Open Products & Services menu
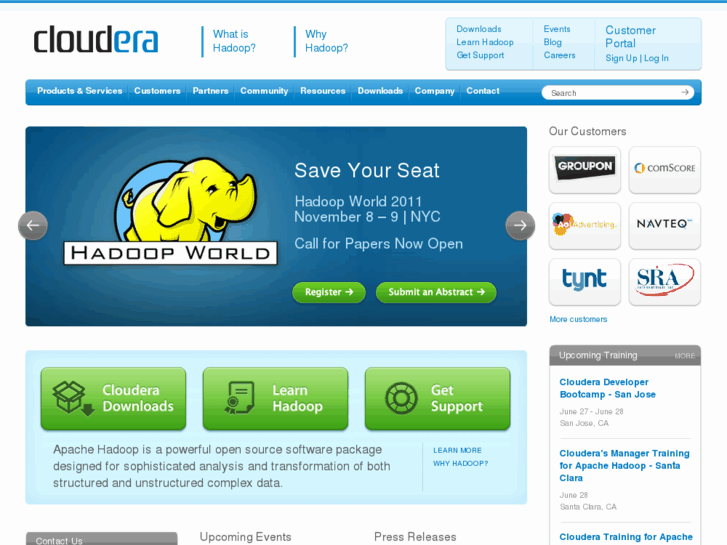Viewport: 727px width, 545px height. click(x=80, y=91)
